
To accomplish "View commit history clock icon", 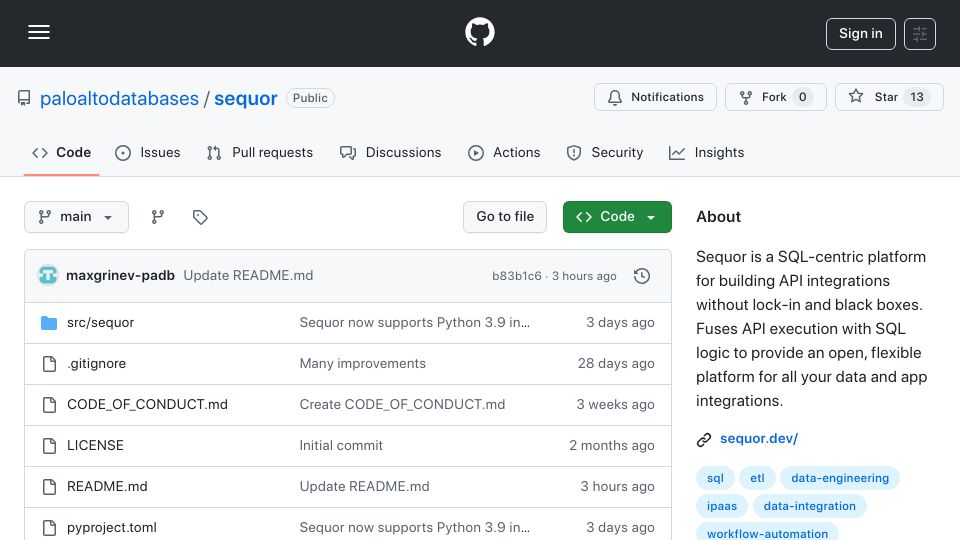I will pos(642,276).
